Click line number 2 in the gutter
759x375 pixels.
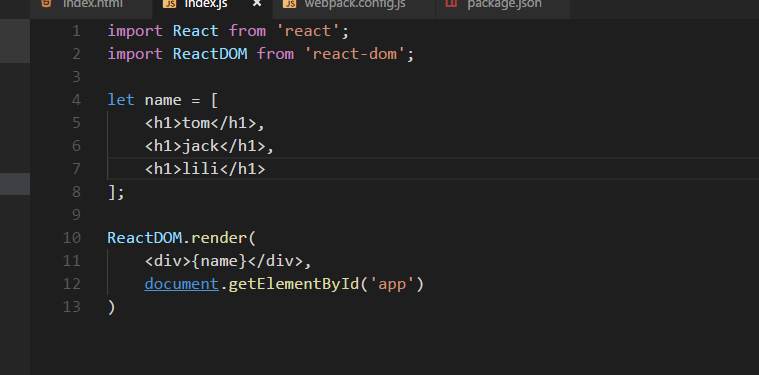pyautogui.click(x=76, y=54)
